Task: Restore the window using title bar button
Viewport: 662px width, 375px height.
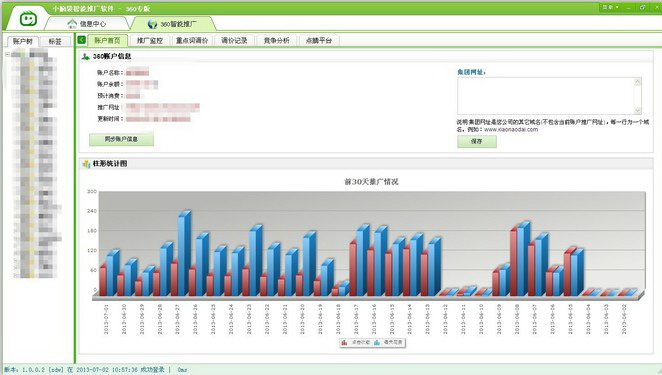Action: [x=643, y=8]
